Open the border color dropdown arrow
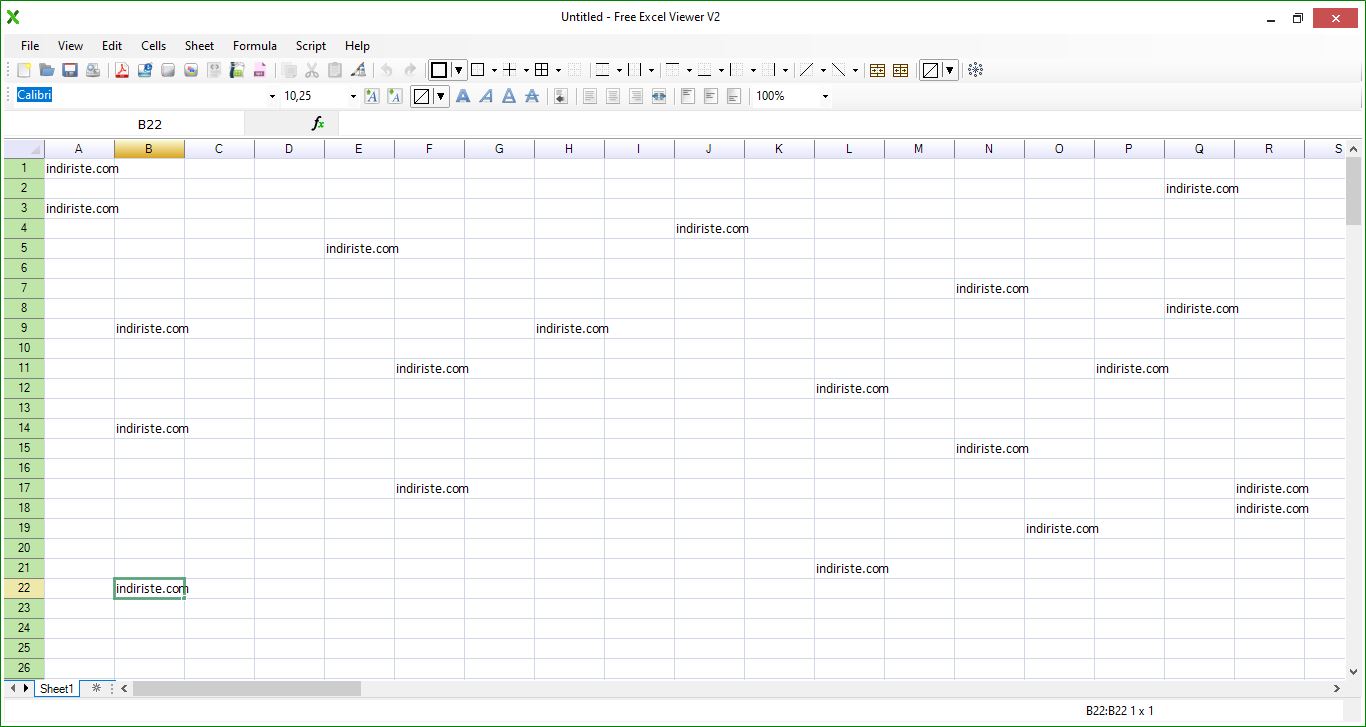 coord(459,70)
